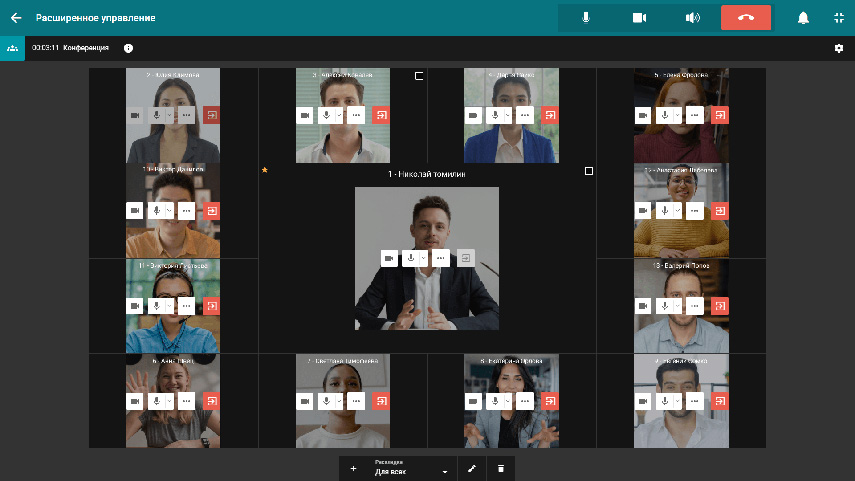Remove participant 8 from conference

click(550, 401)
